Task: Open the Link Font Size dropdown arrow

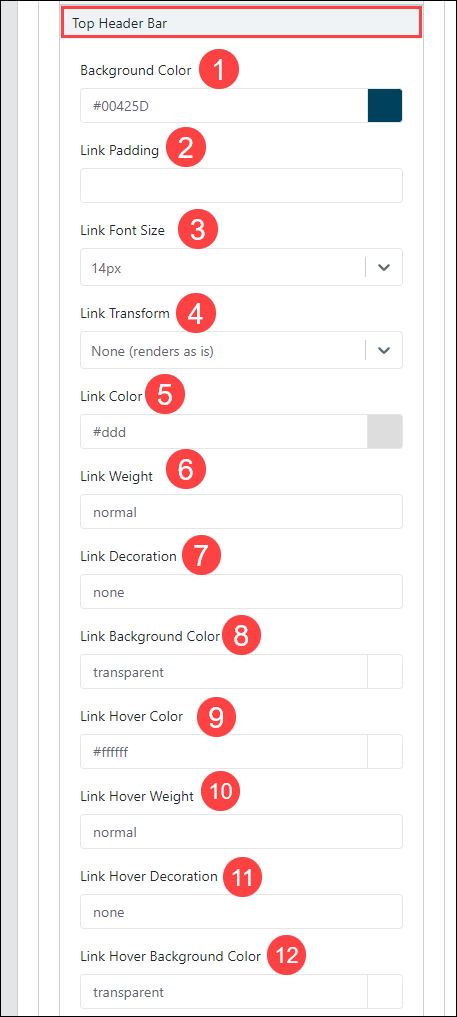Action: 384,267
